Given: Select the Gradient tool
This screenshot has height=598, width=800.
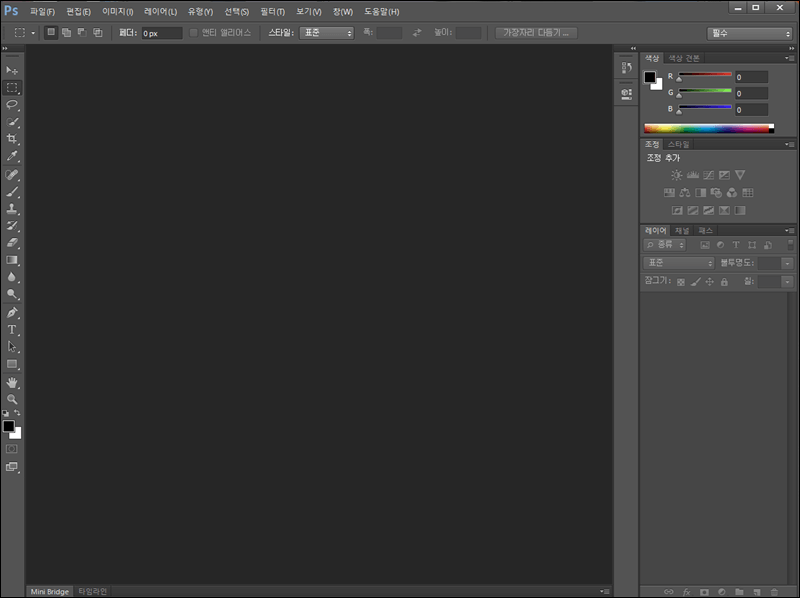Looking at the screenshot, I should [12, 260].
